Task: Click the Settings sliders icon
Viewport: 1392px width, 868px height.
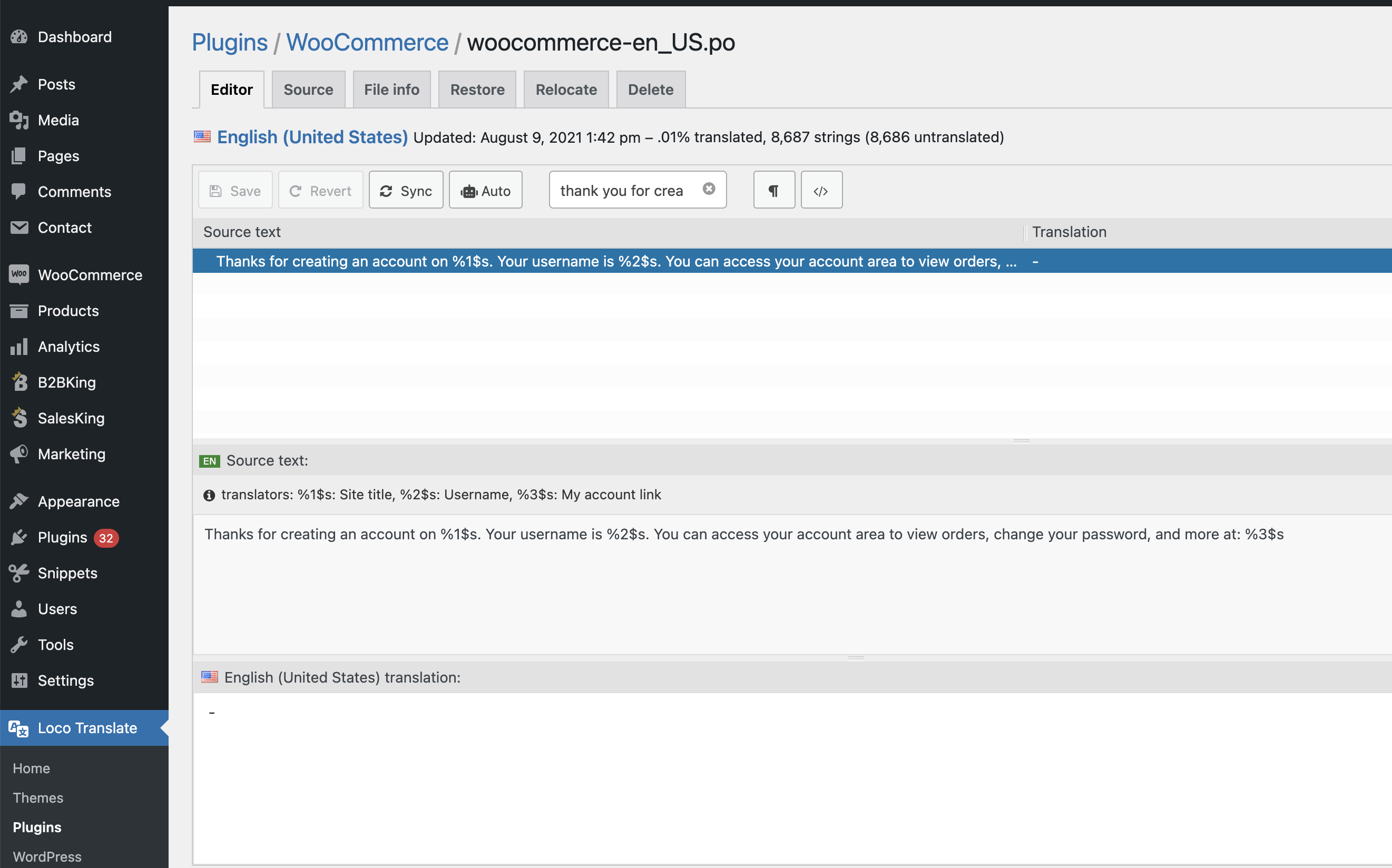Action: pyautogui.click(x=19, y=680)
